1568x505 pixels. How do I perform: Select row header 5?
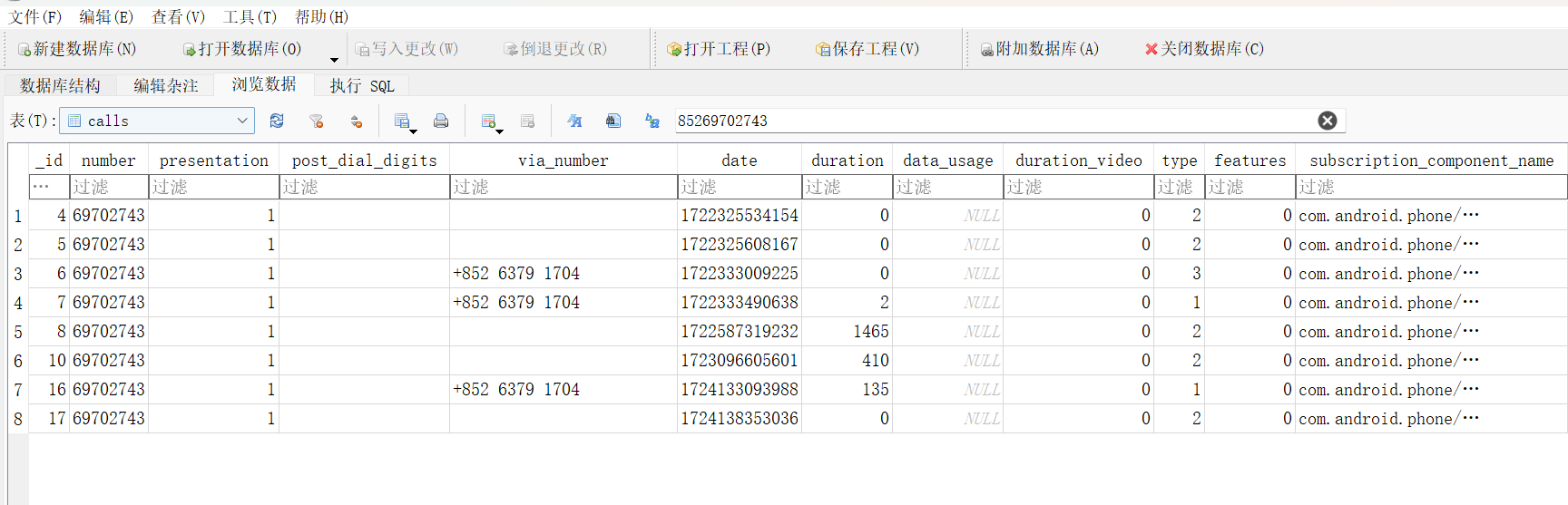pos(18,332)
